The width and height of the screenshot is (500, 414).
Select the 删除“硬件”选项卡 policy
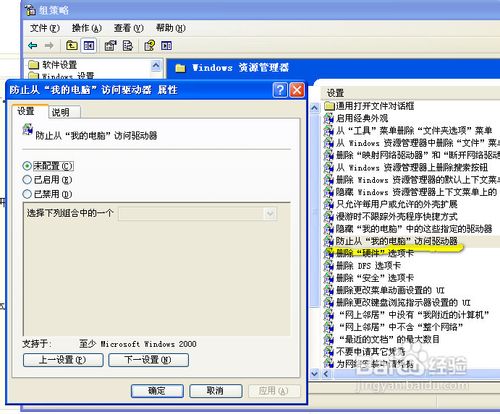pos(375,253)
